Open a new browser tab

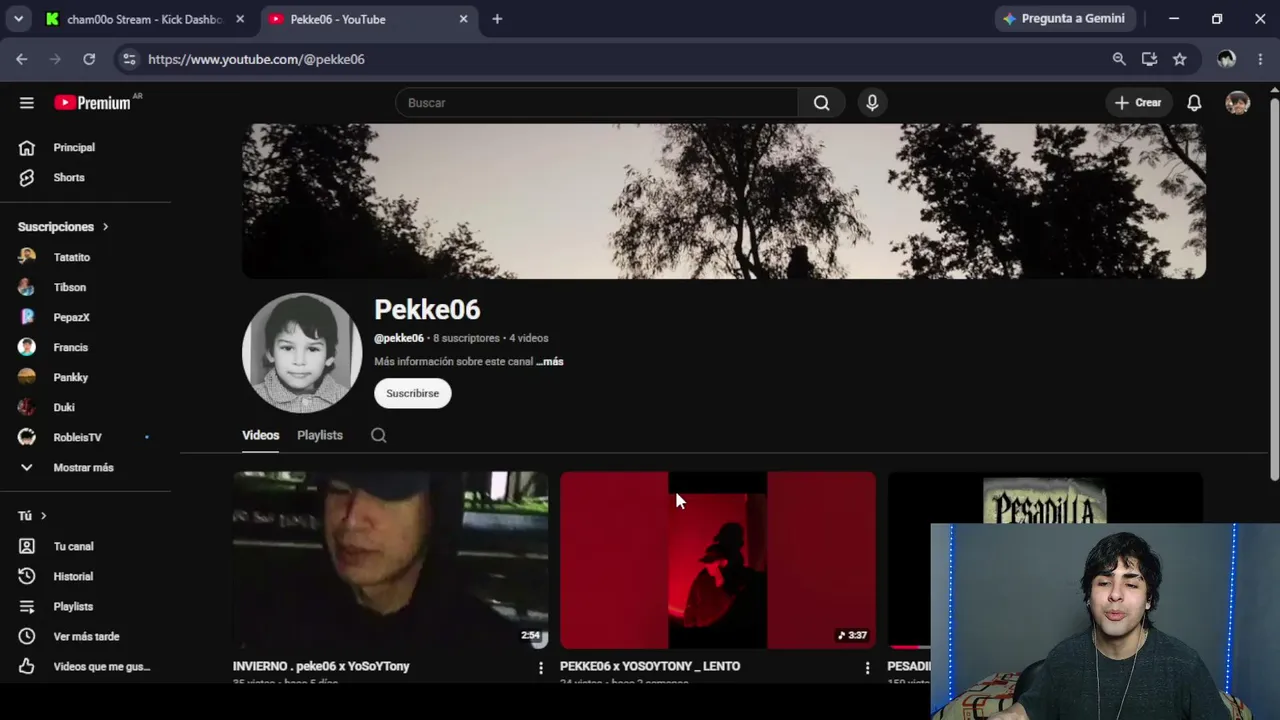tap(497, 19)
